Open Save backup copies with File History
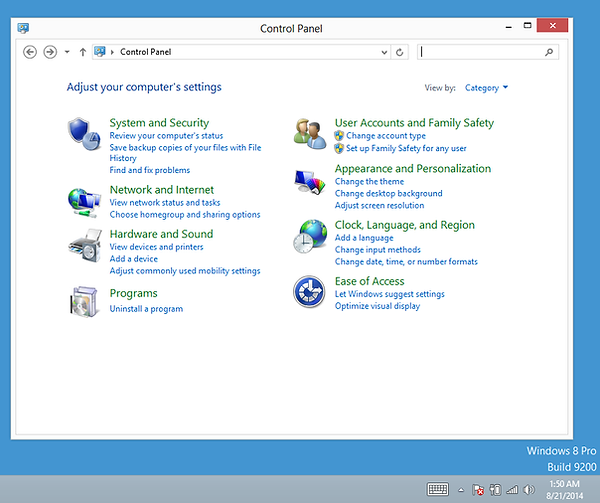600x503 pixels. (185, 153)
